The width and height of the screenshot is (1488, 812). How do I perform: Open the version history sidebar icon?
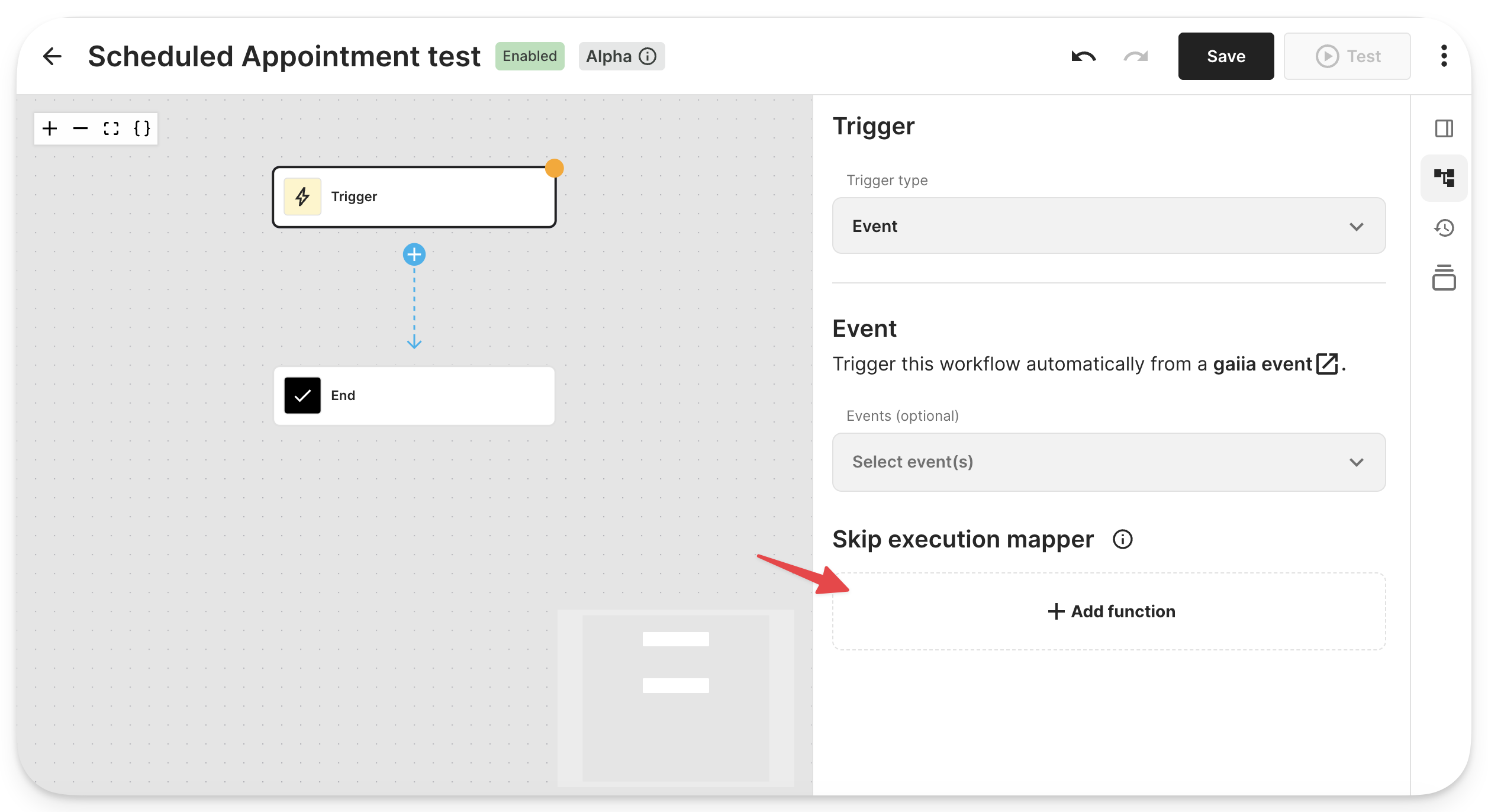(x=1444, y=228)
